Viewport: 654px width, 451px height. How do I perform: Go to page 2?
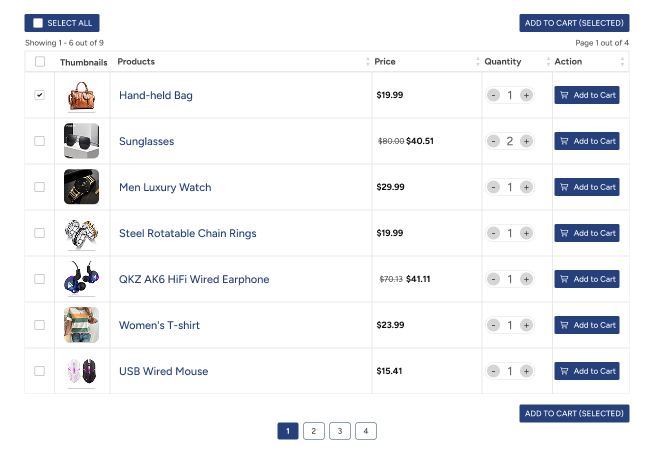314,431
